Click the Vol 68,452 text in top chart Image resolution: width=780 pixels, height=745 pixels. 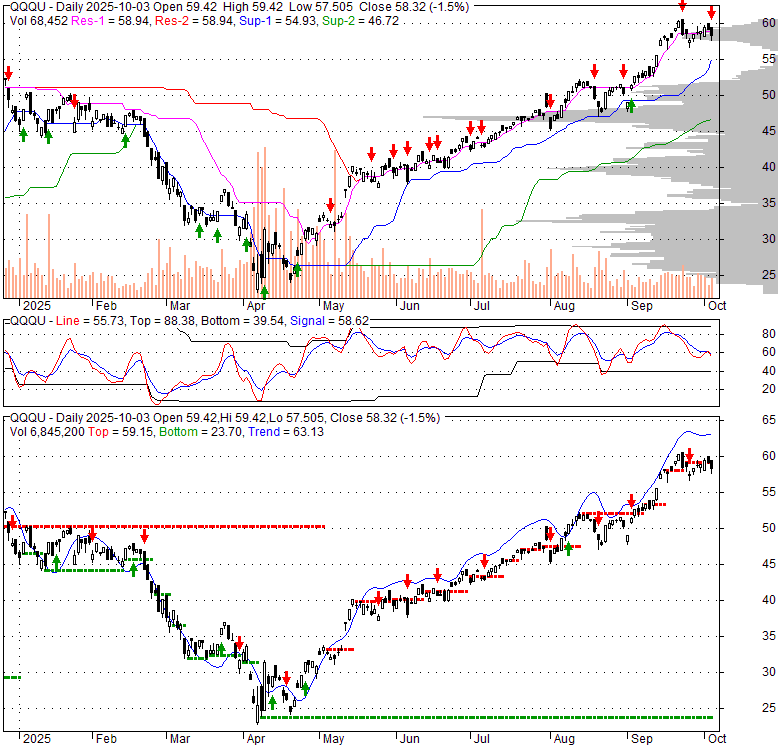click(x=39, y=21)
